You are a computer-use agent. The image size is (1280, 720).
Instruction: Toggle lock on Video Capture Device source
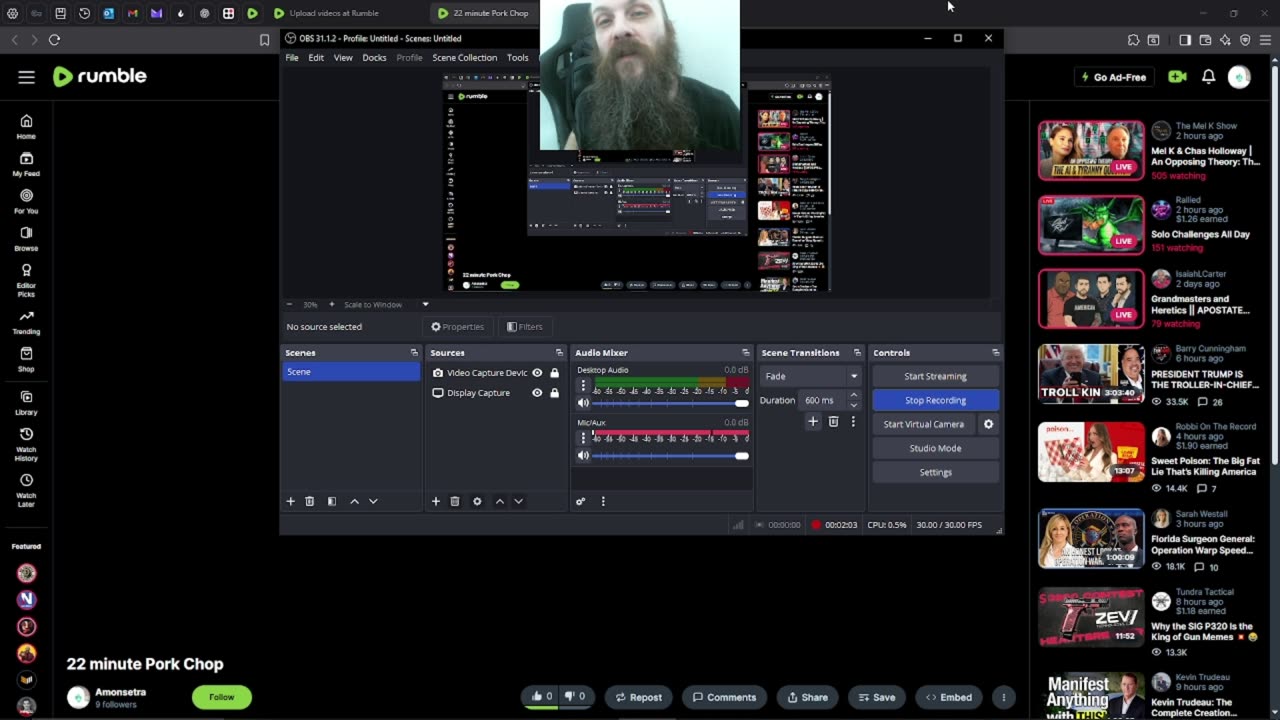point(554,373)
